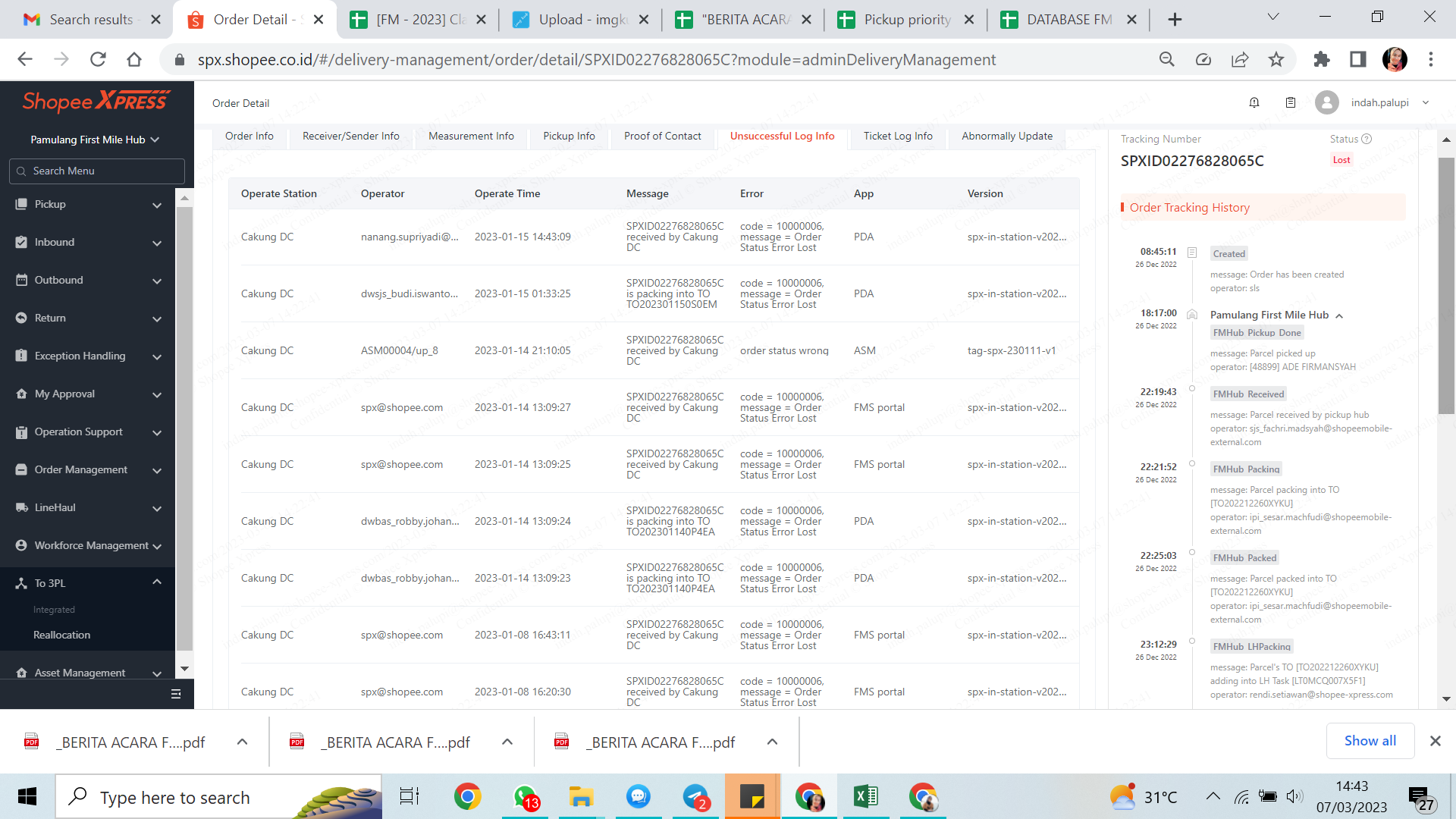1456x819 pixels.
Task: Click the Search Menu input field
Action: click(97, 171)
